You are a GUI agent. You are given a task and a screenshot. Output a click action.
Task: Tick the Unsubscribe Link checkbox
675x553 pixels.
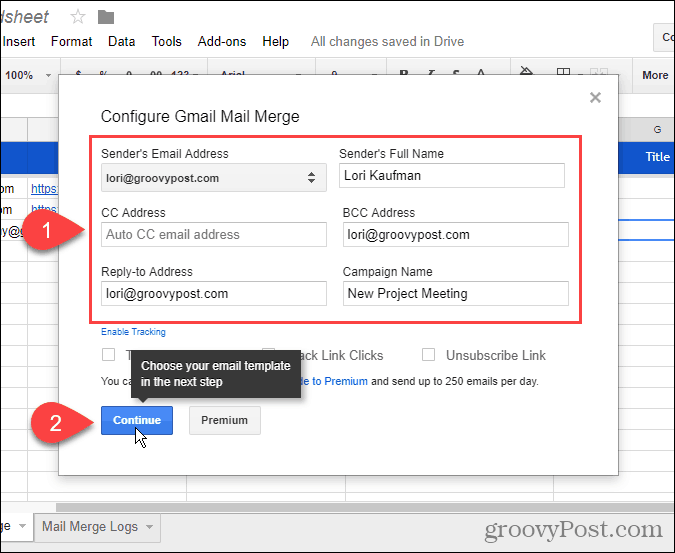click(428, 355)
